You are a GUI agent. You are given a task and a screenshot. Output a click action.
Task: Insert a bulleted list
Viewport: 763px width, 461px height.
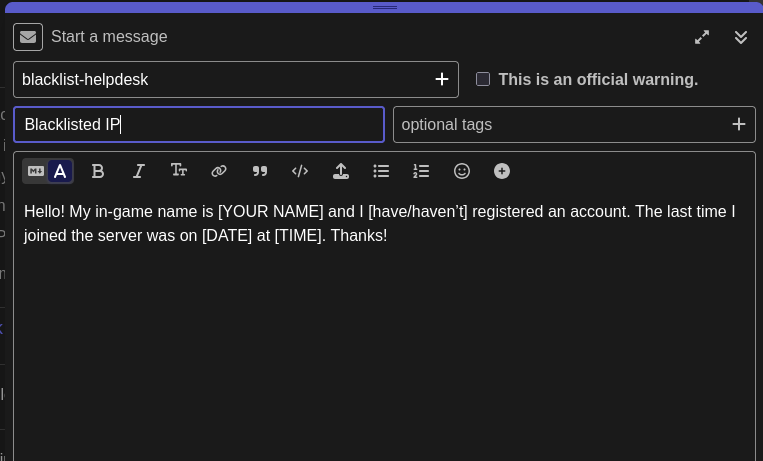tap(381, 171)
